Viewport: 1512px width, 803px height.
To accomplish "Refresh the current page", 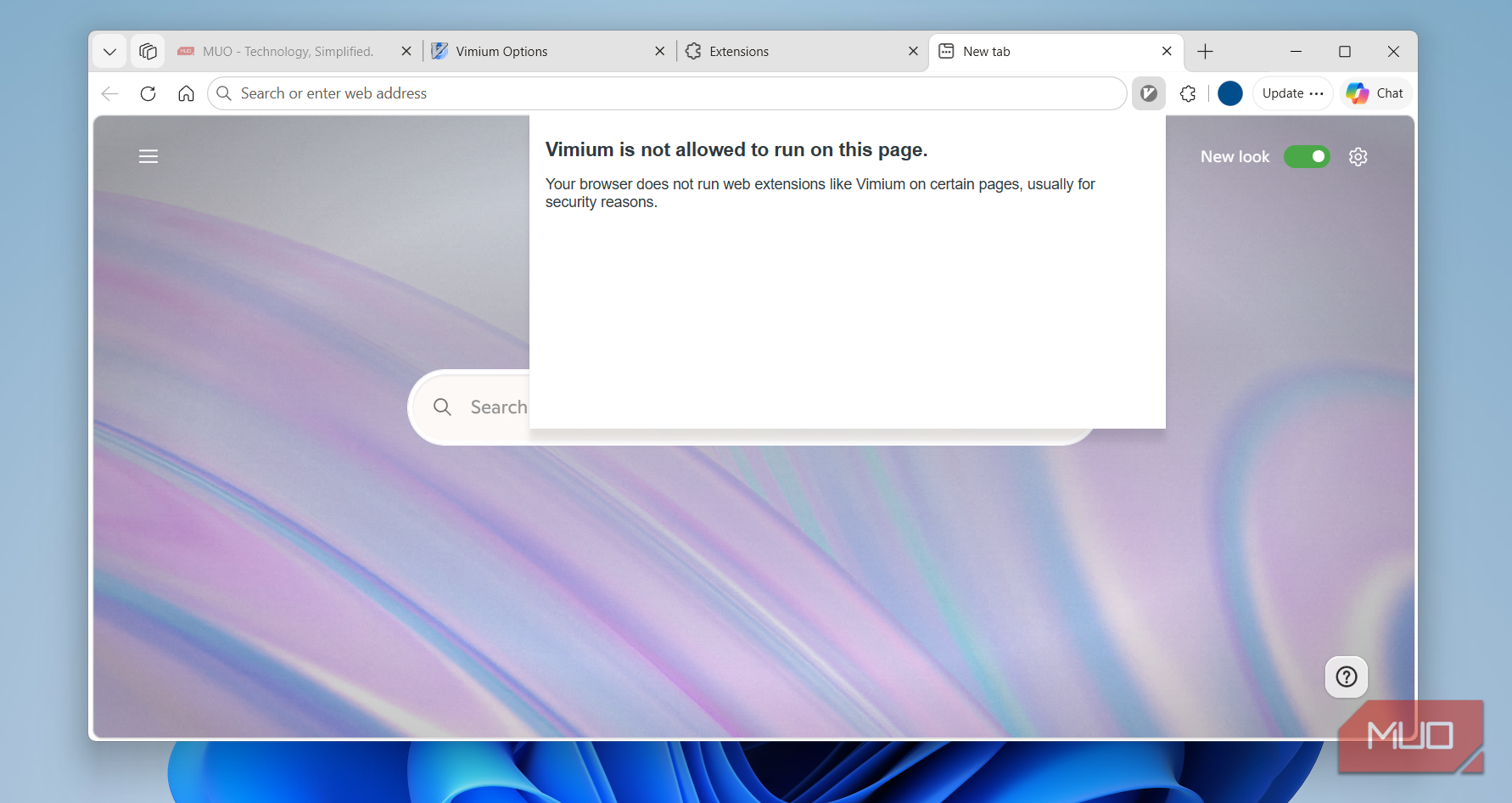I will coord(148,93).
